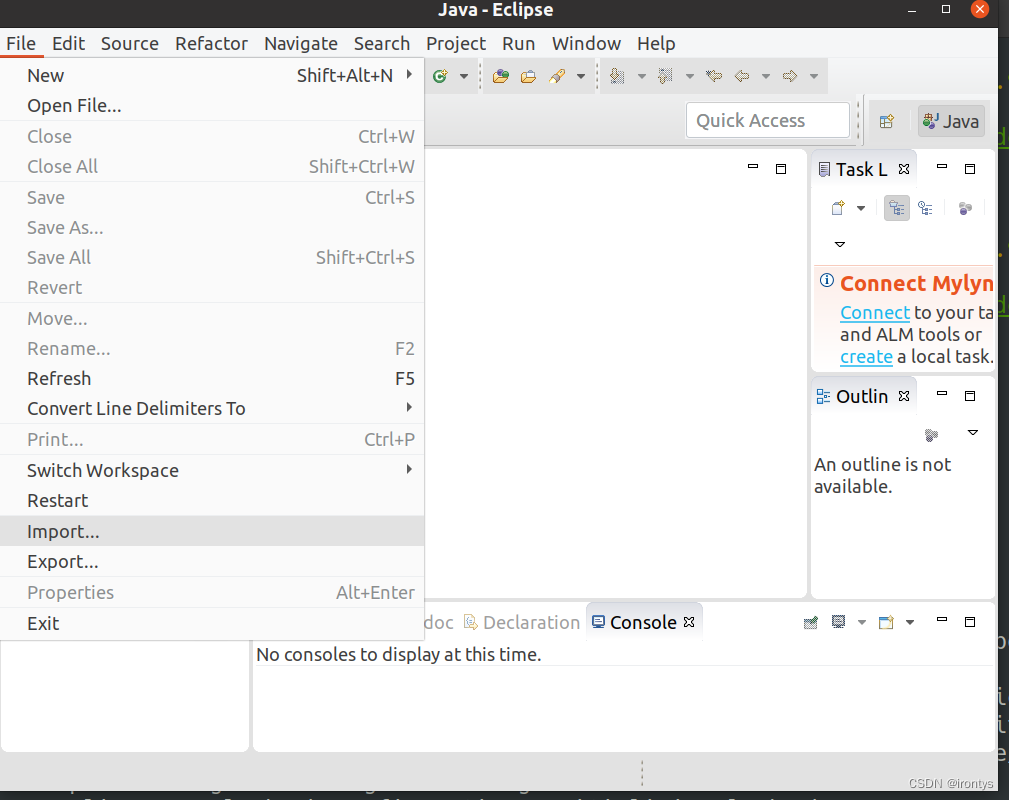Choose Export... from the File menu

click(x=212, y=562)
